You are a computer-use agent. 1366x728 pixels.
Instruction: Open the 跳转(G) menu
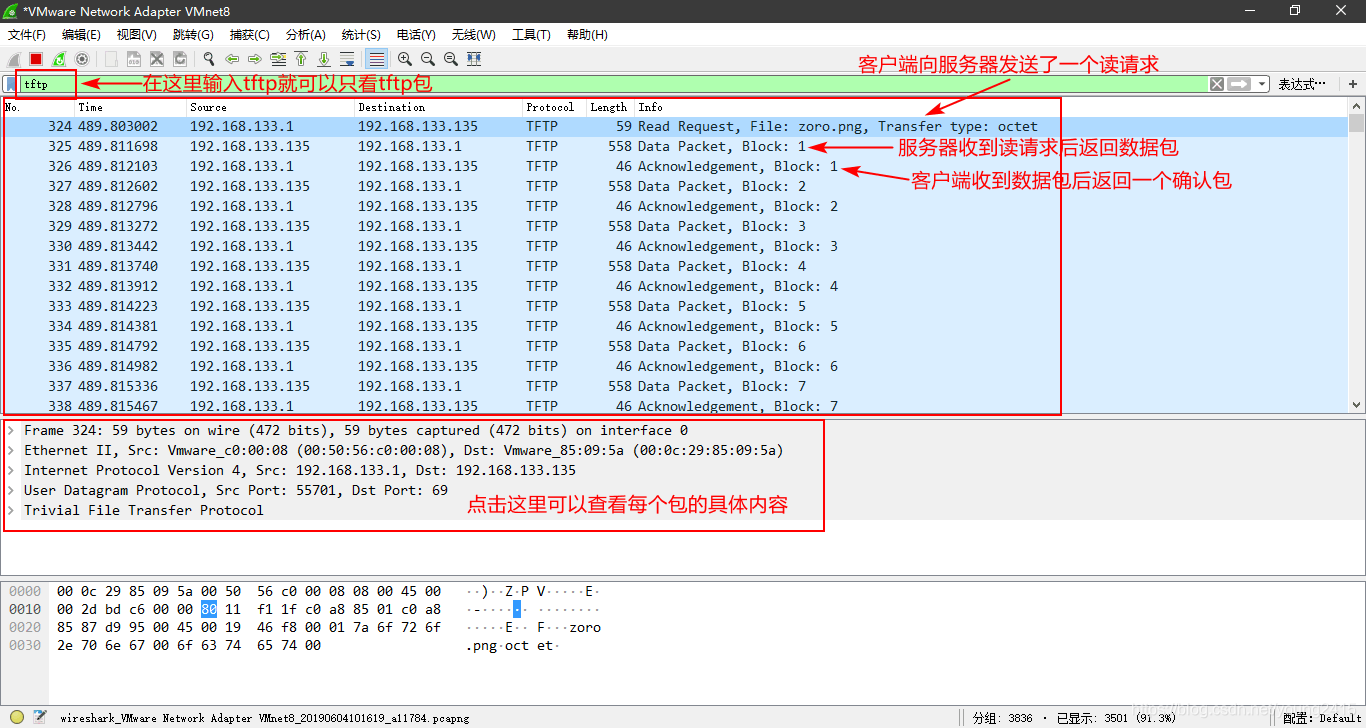point(193,35)
